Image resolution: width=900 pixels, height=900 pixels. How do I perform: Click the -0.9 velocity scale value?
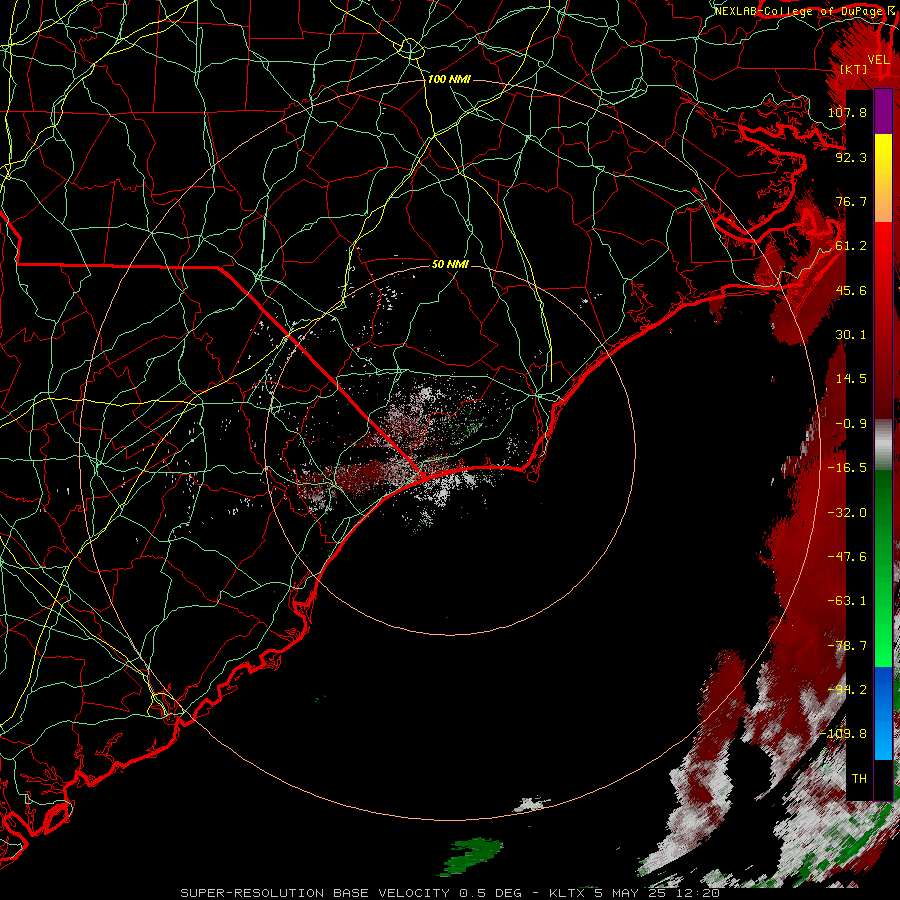click(x=851, y=424)
